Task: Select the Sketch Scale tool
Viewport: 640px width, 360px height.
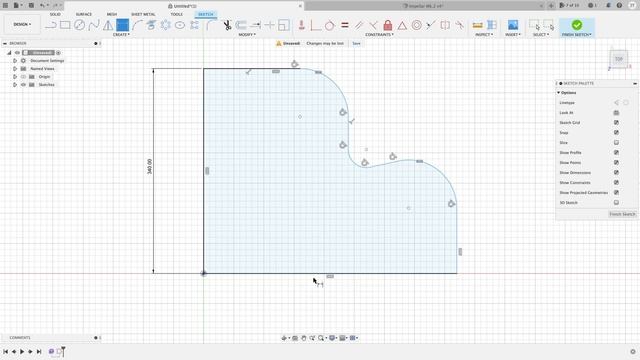Action: pos(284,25)
